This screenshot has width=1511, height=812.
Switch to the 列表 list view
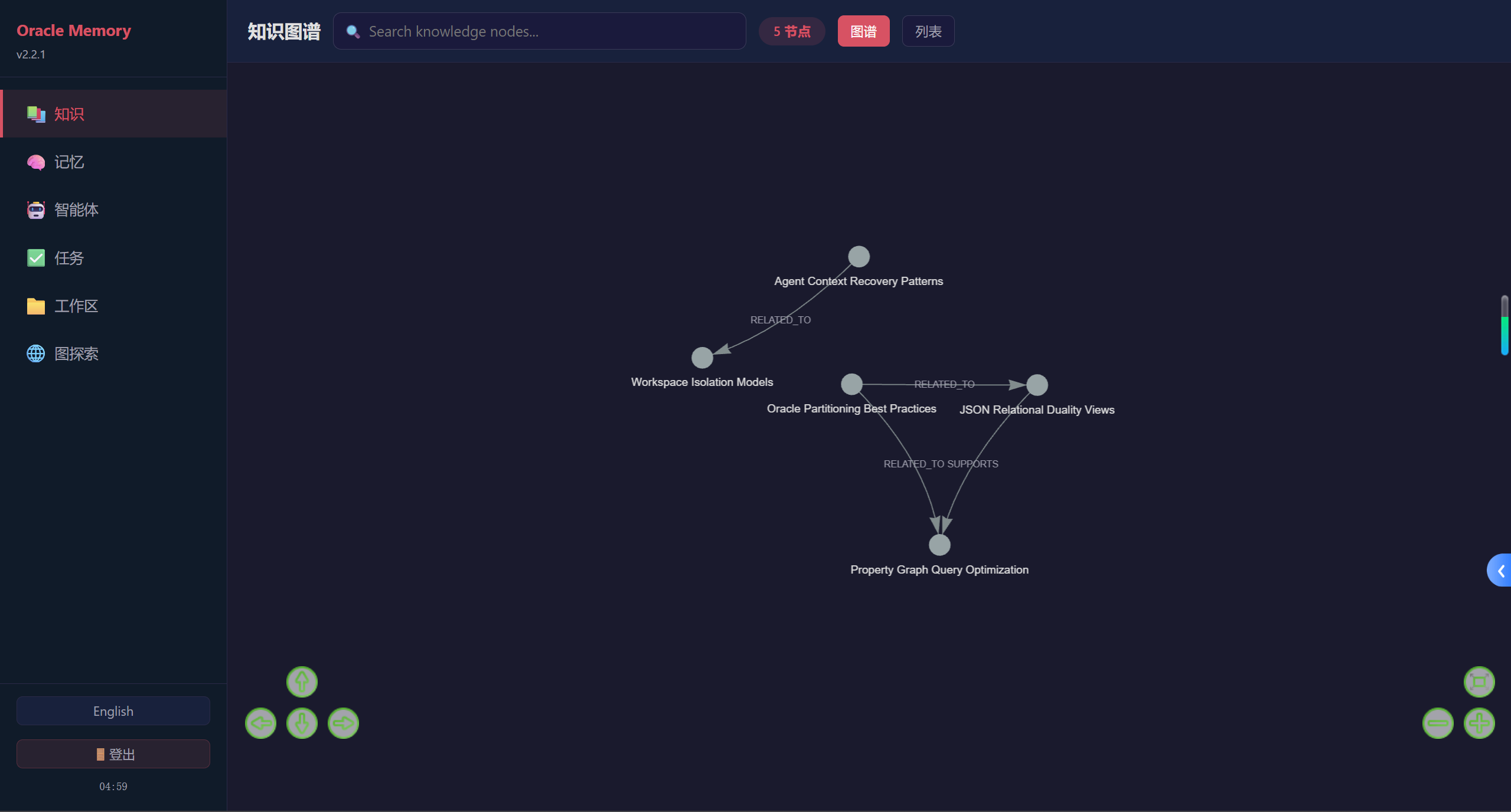click(928, 31)
